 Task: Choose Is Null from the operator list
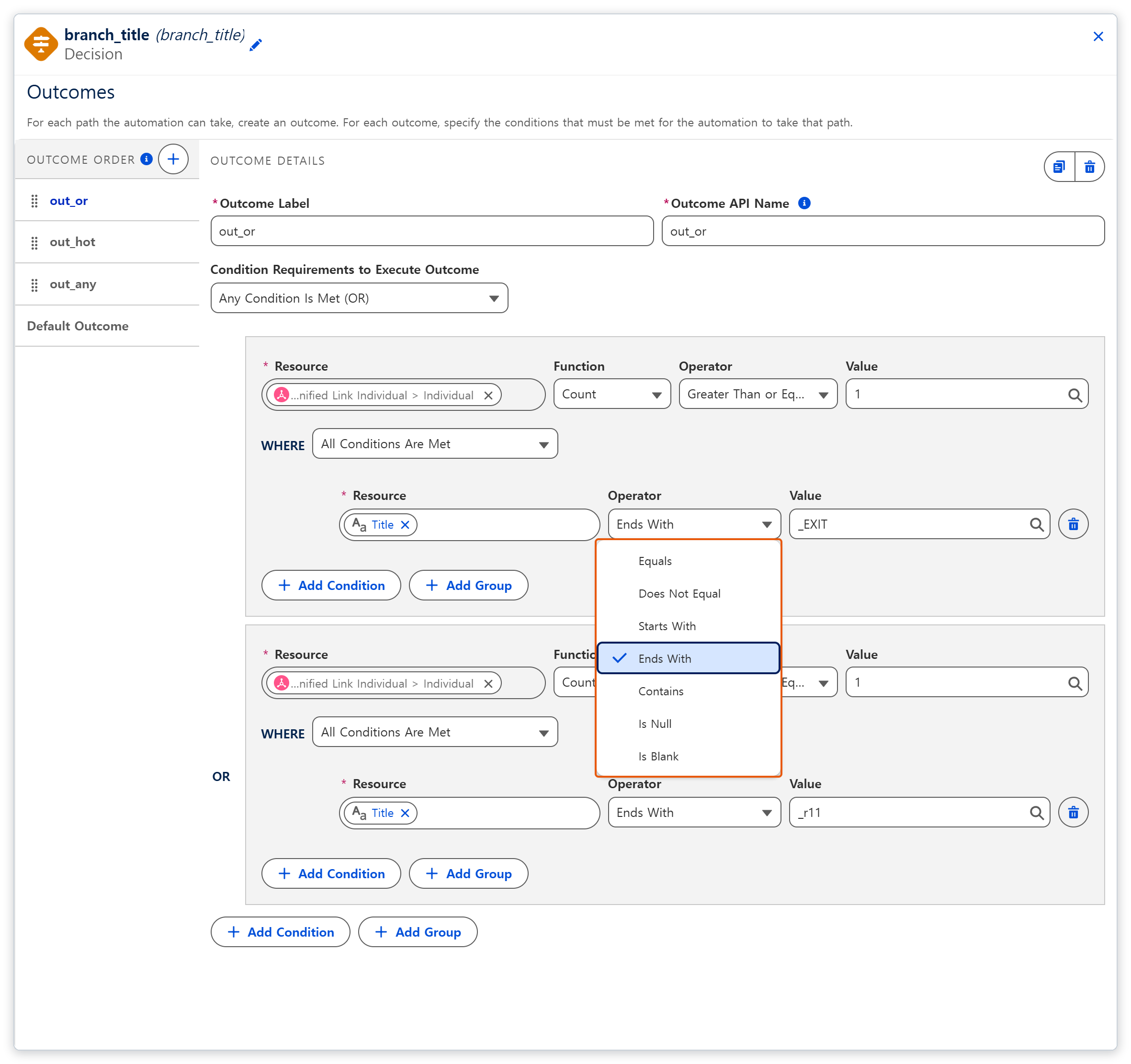pos(689,724)
